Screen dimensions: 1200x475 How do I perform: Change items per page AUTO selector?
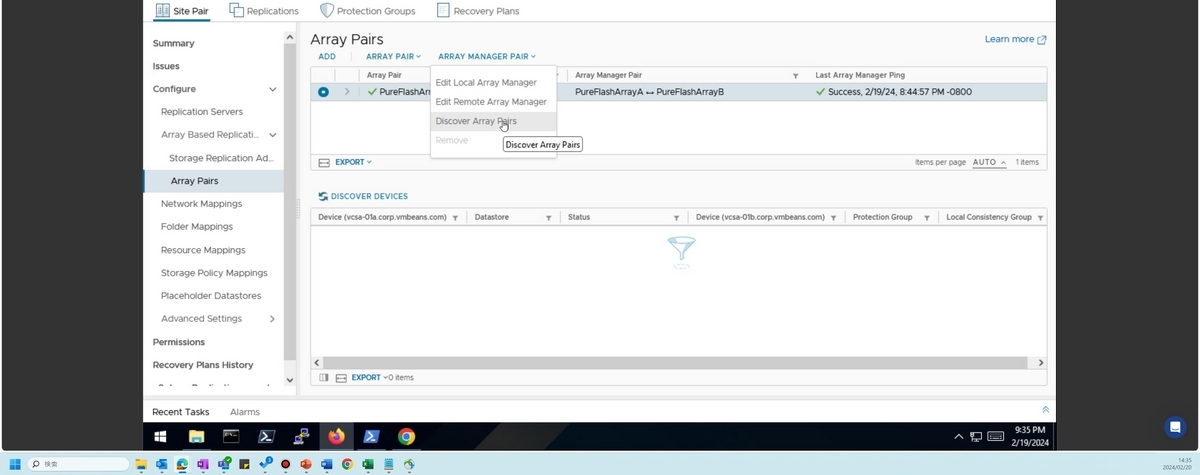989,162
